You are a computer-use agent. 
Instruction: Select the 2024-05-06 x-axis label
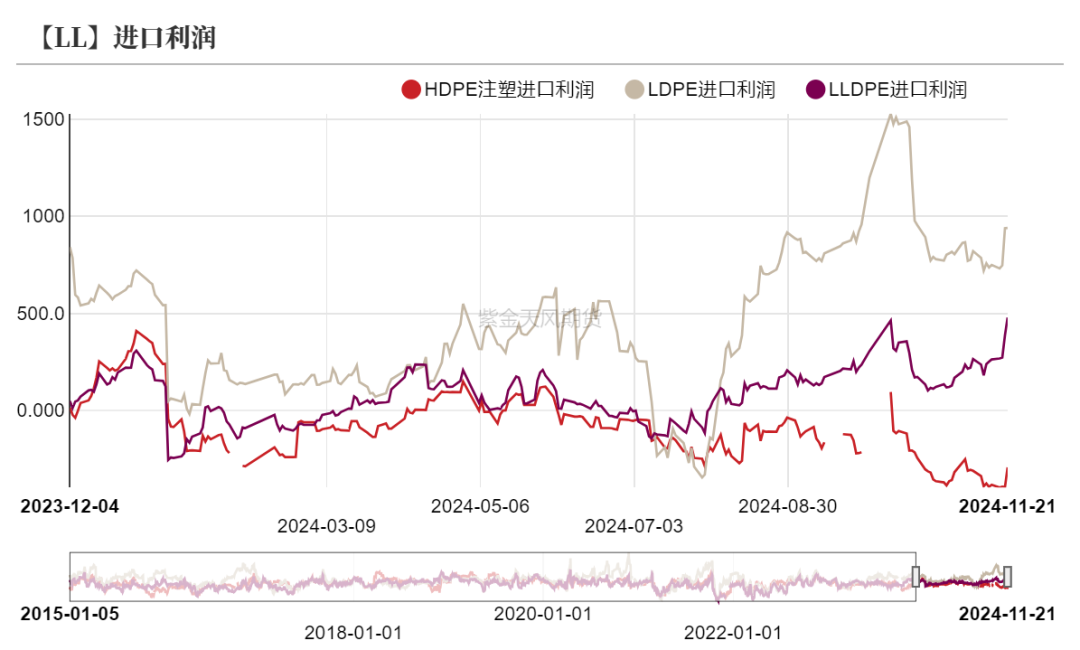tap(480, 506)
